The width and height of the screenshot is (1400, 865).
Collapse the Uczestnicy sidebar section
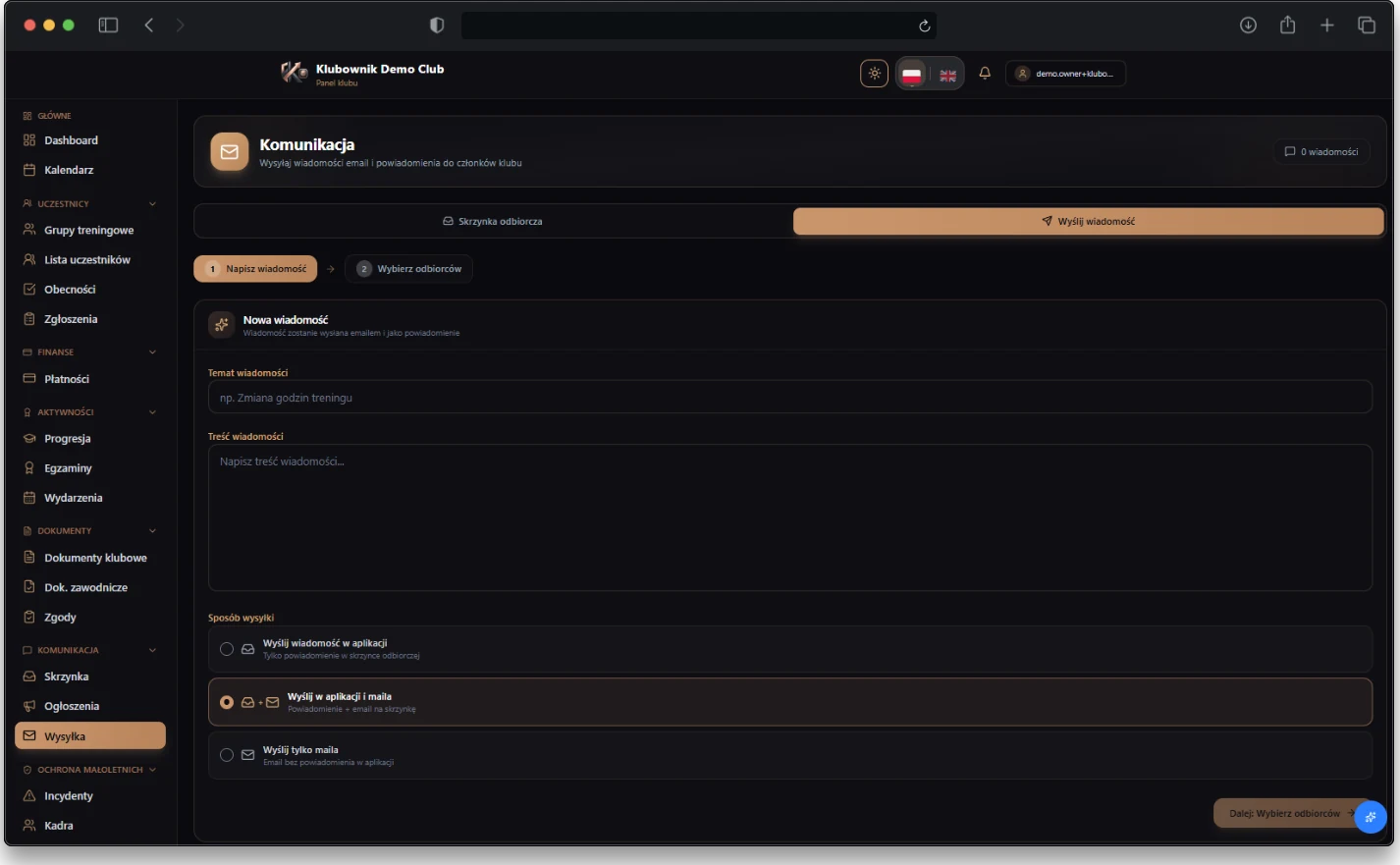click(x=152, y=204)
